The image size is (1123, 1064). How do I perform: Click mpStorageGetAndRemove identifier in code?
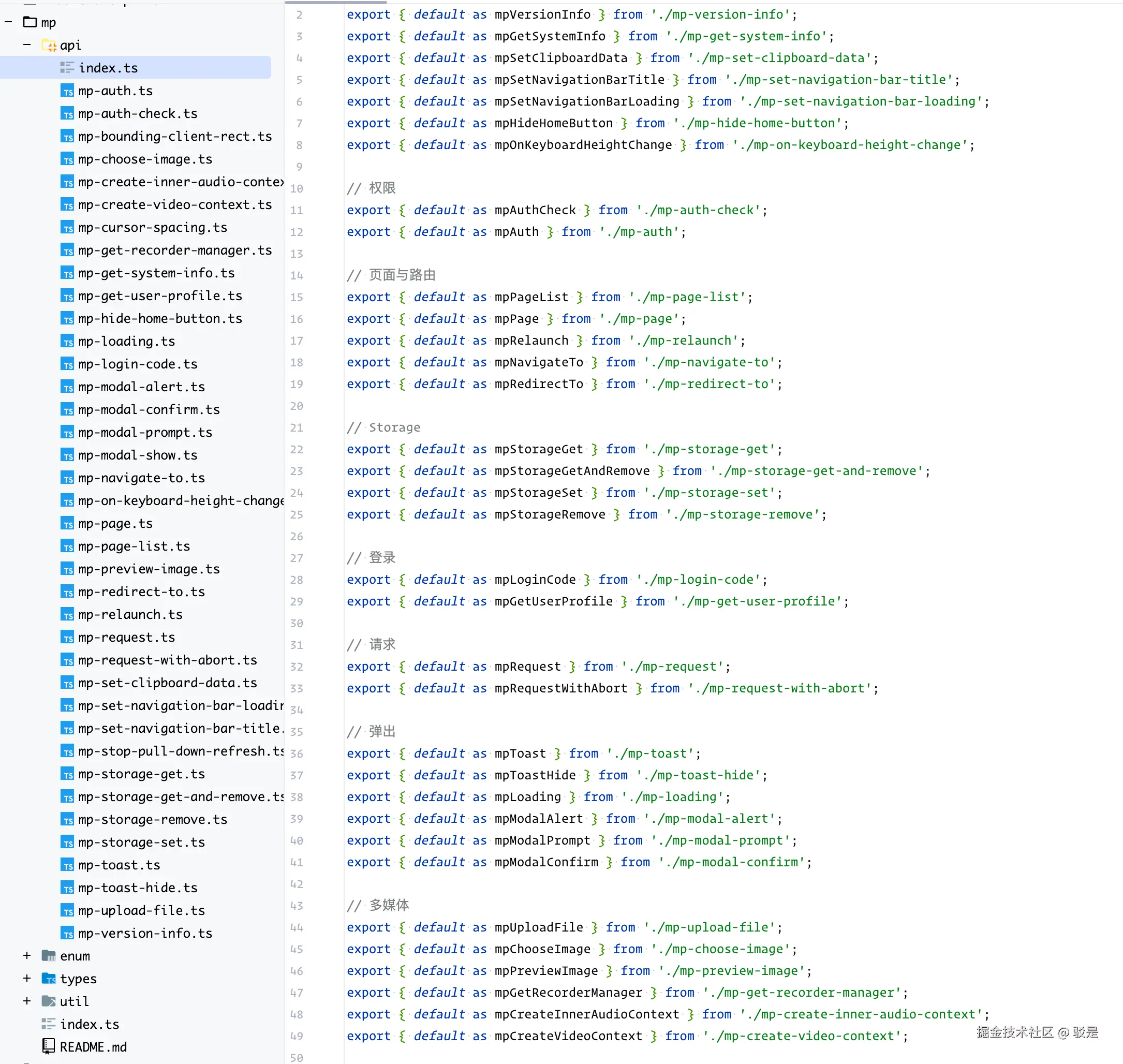click(x=572, y=471)
